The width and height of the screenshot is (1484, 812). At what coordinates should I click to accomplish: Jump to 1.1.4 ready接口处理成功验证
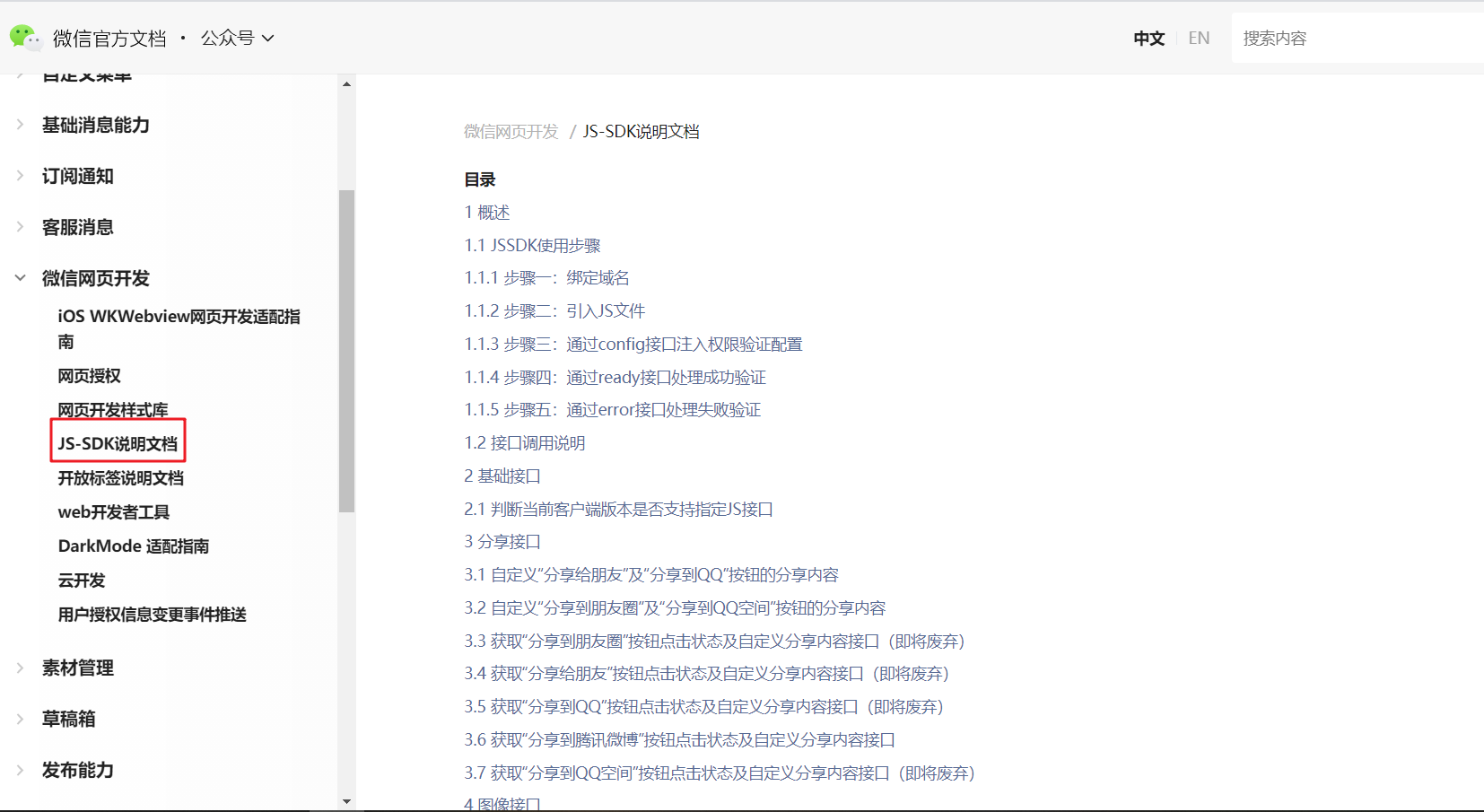point(615,378)
